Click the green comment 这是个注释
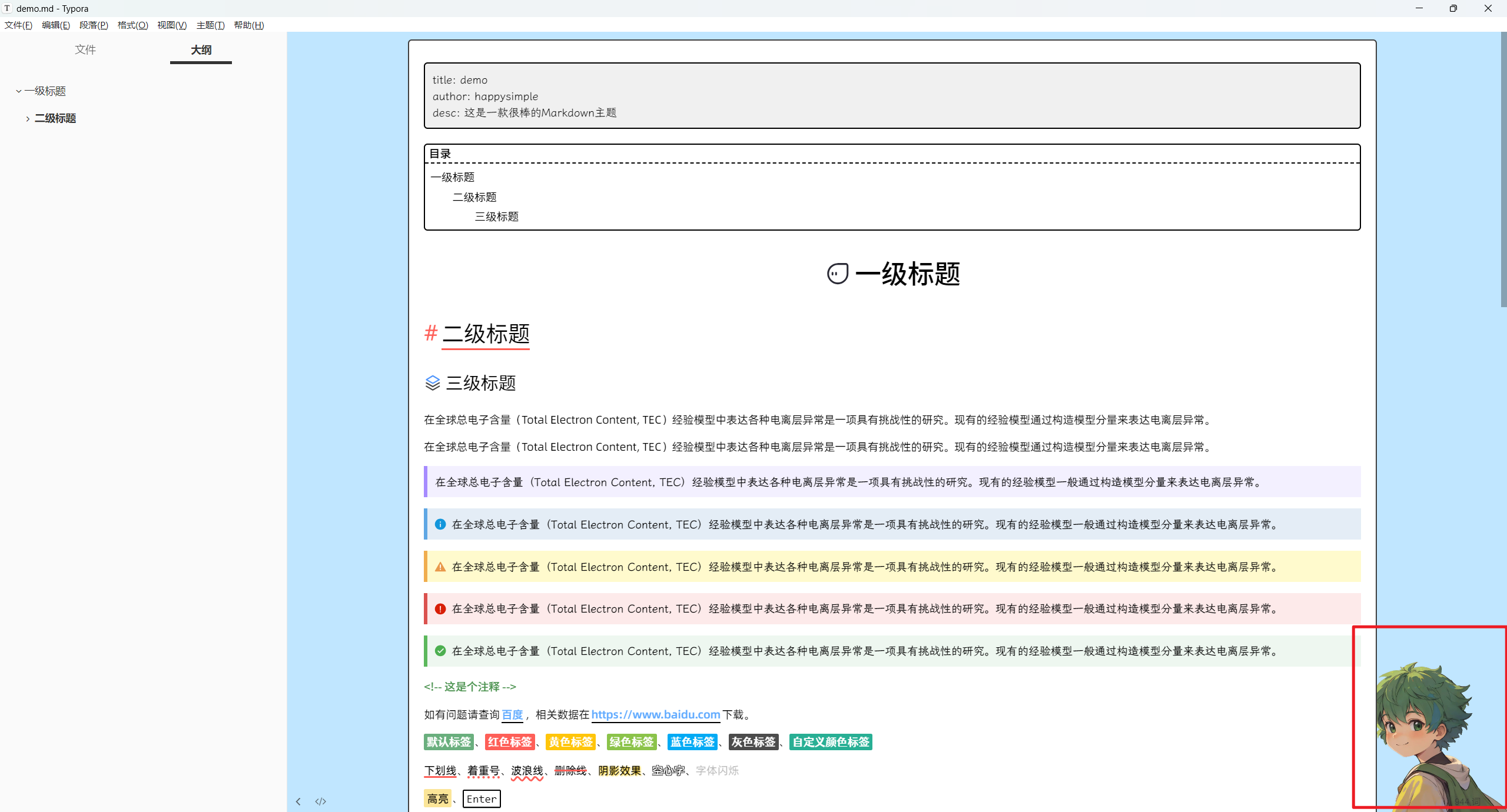 (470, 687)
